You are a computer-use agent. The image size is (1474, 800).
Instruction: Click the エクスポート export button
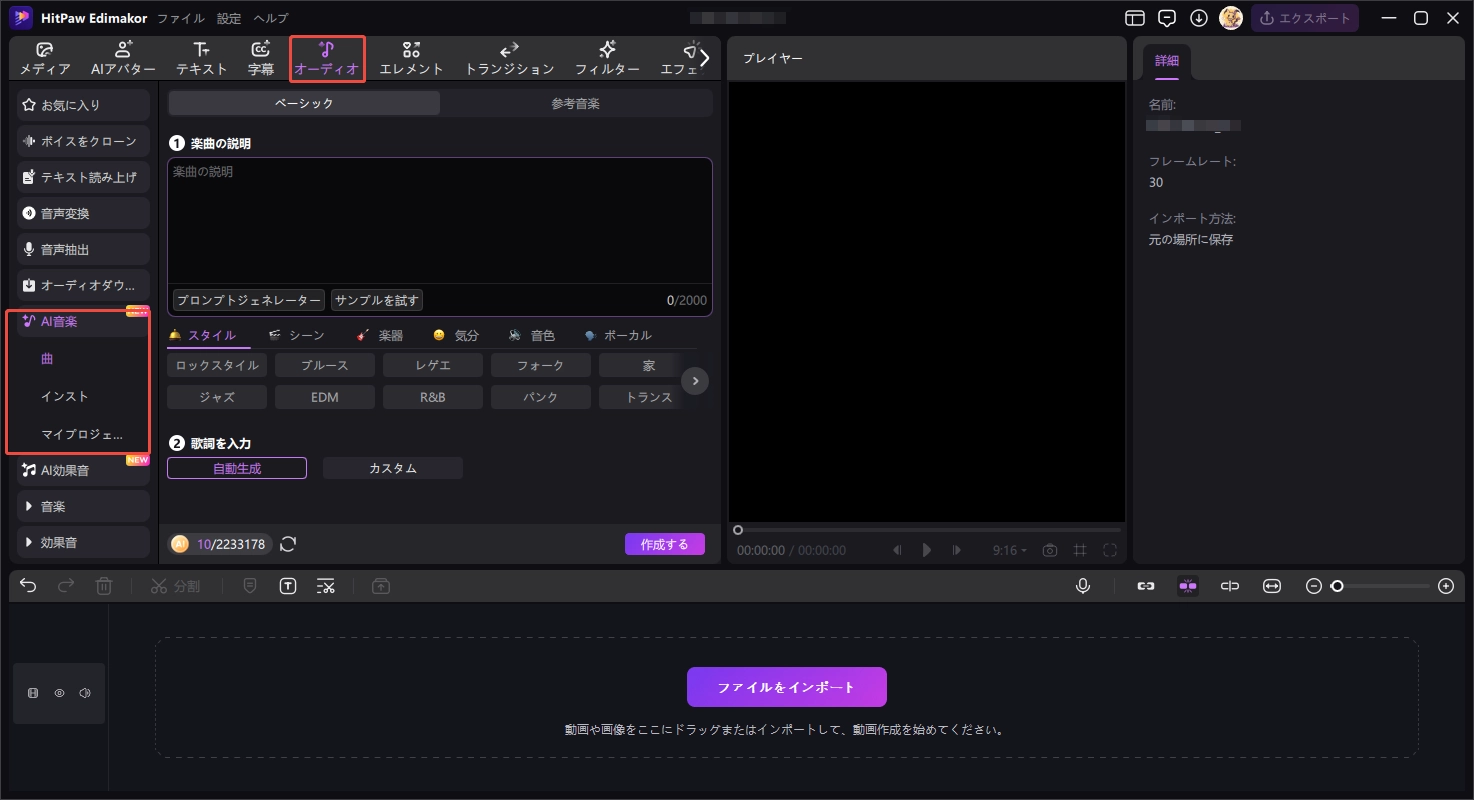click(1305, 18)
